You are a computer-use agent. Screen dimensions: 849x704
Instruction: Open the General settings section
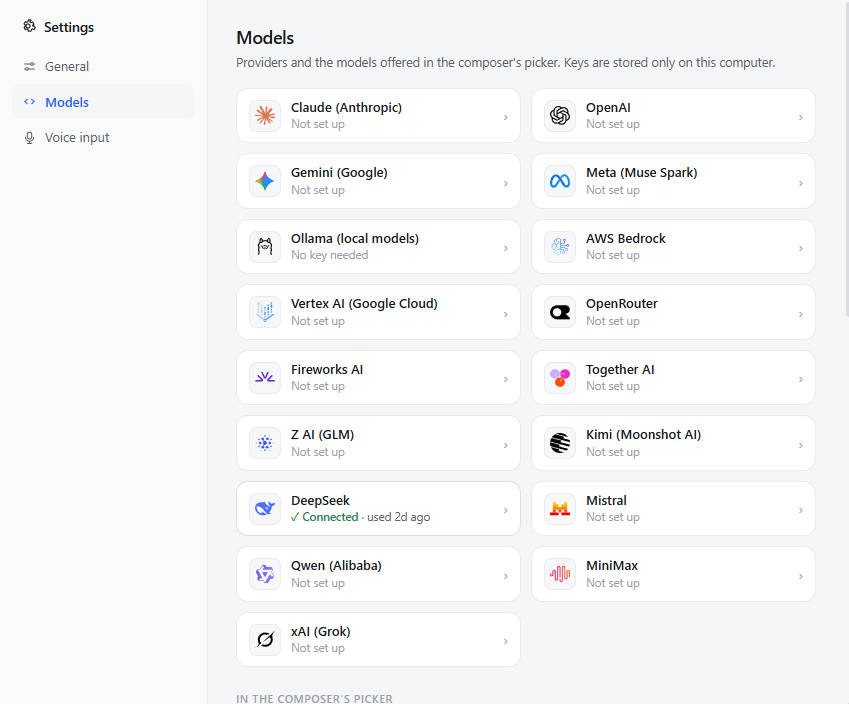pos(103,67)
